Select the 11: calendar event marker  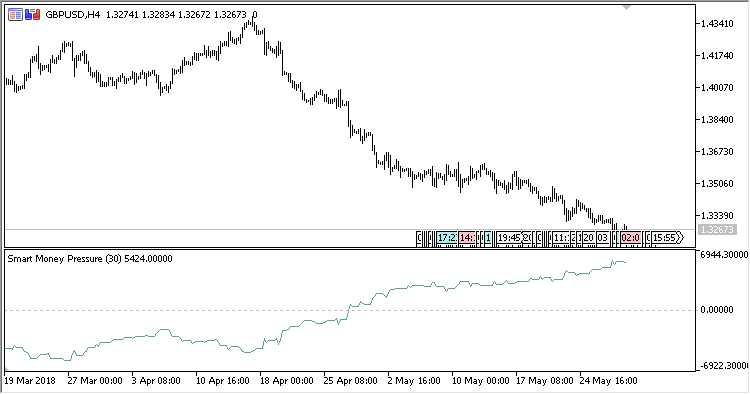click(562, 238)
